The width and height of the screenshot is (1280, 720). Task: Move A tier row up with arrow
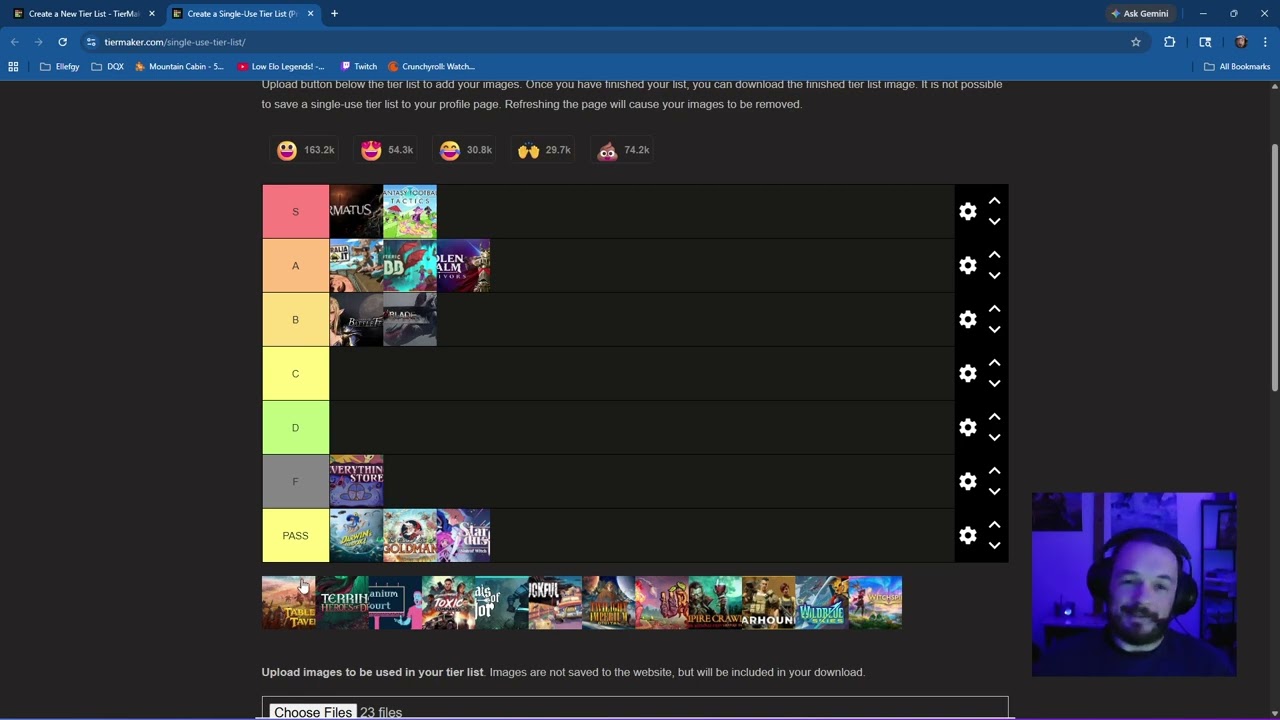(x=994, y=255)
